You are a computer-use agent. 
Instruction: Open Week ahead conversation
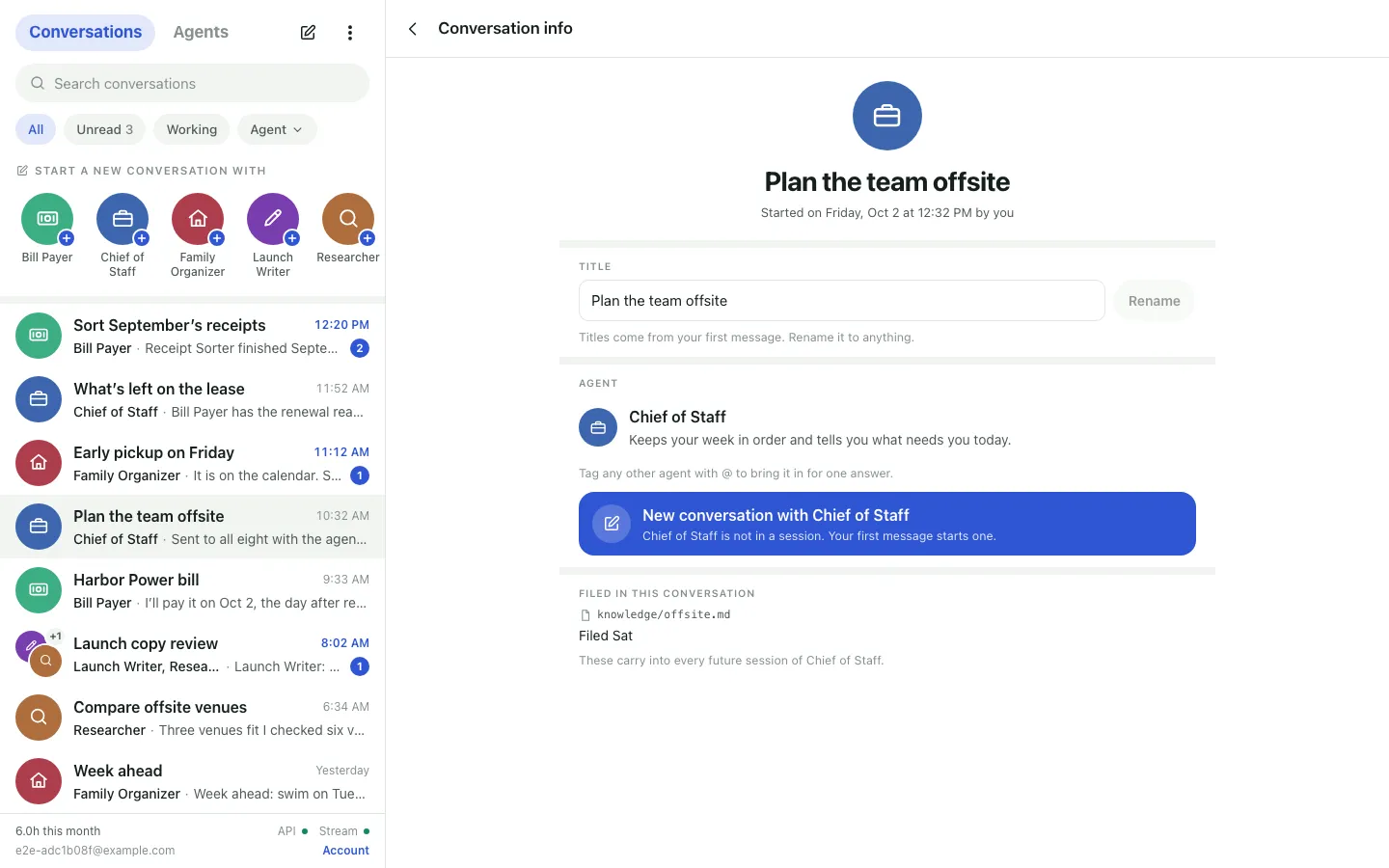pos(193,781)
